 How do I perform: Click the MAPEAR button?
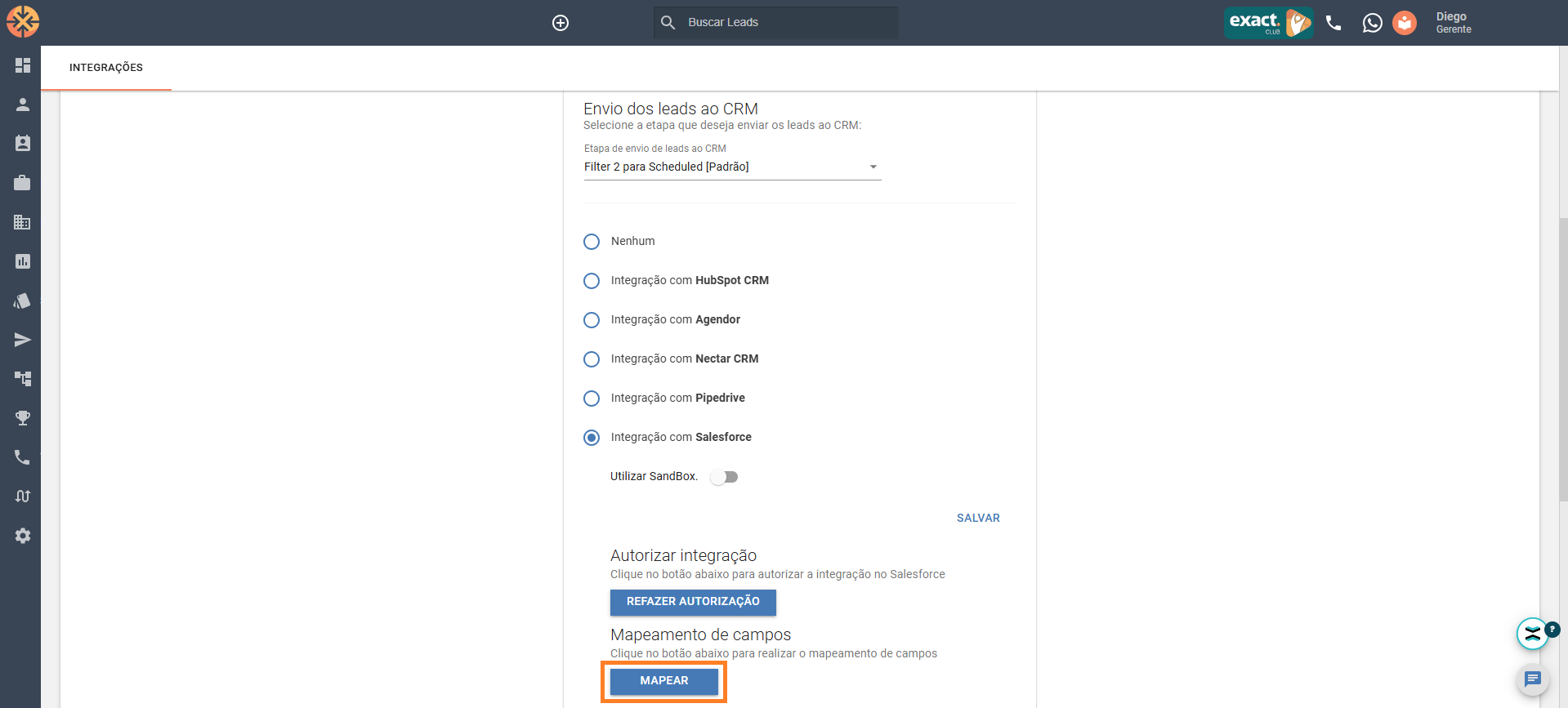click(x=664, y=681)
